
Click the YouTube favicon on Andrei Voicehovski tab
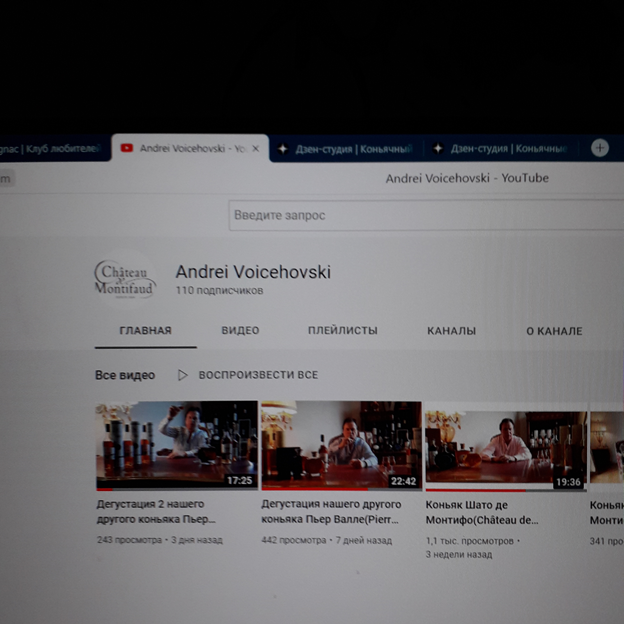tap(127, 148)
